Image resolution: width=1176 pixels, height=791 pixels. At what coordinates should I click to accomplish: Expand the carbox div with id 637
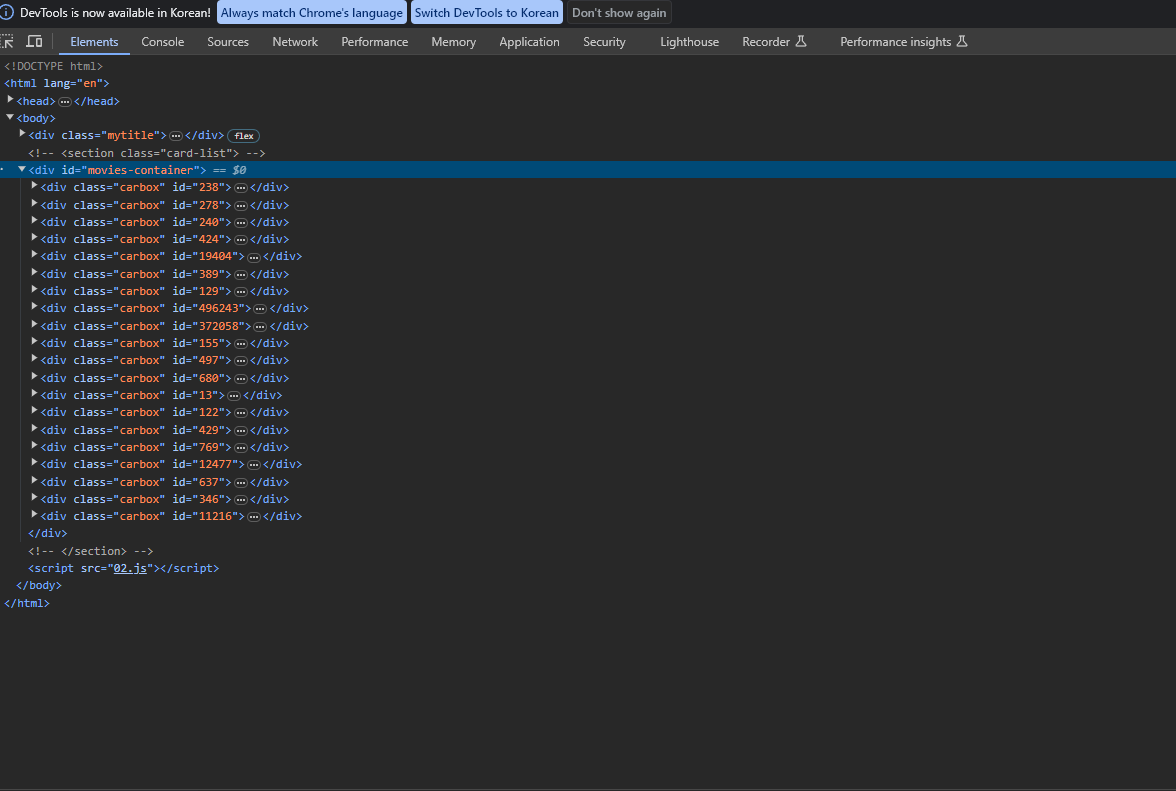tap(34, 481)
